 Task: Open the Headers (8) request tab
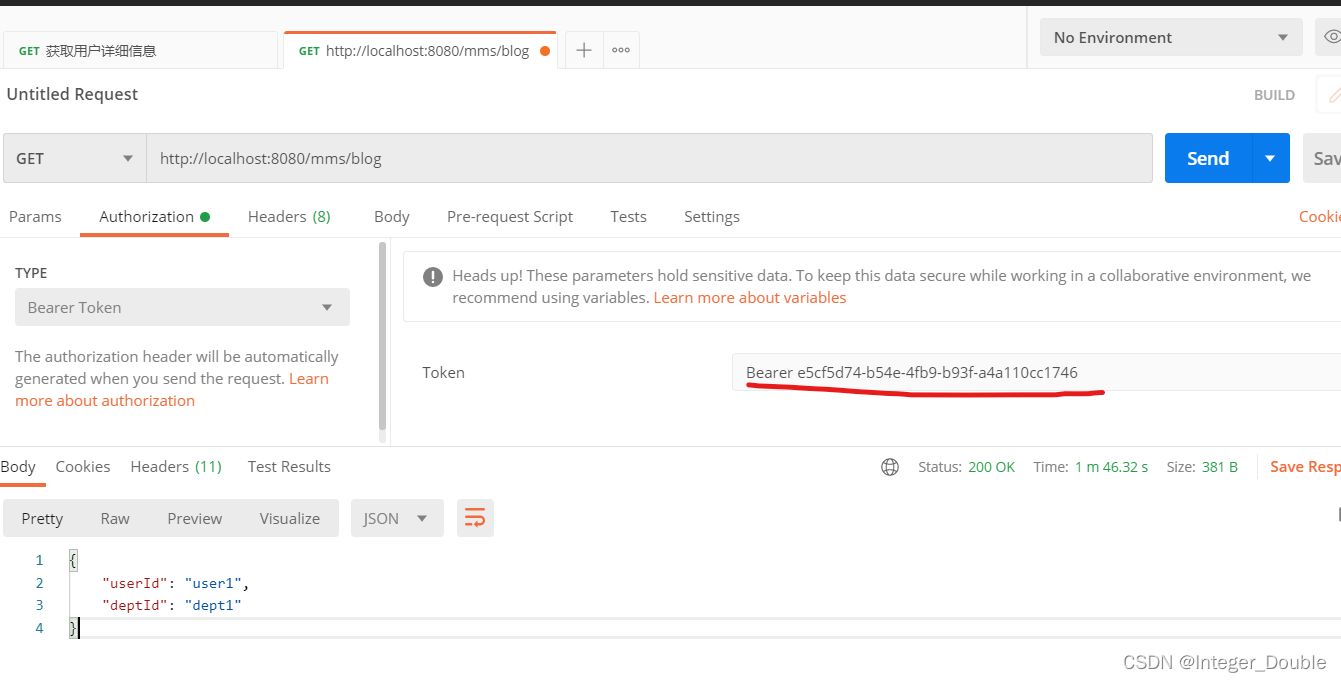pos(289,216)
